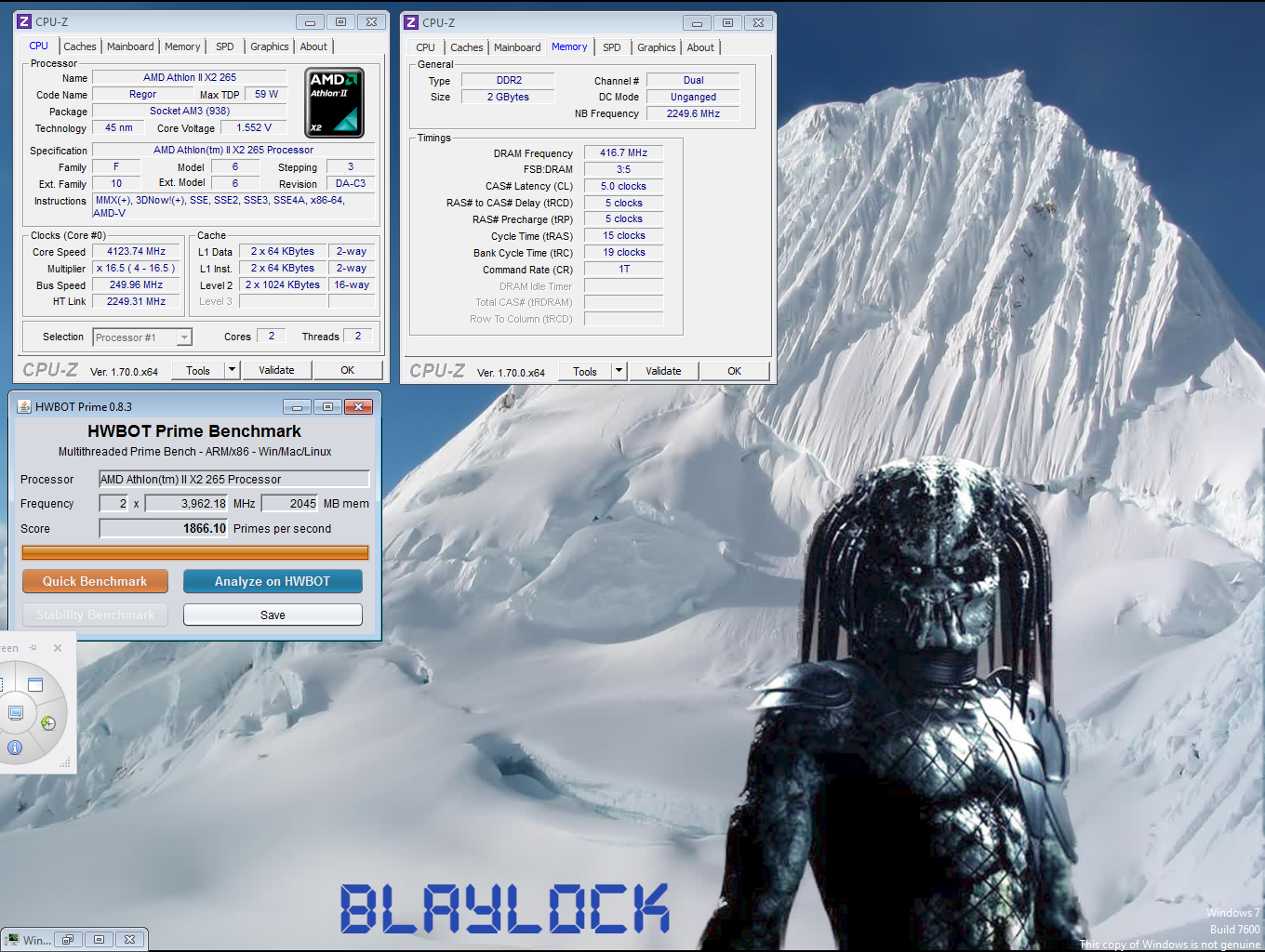Click the 1866.10 score field
The width and height of the screenshot is (1265, 952).
(164, 528)
